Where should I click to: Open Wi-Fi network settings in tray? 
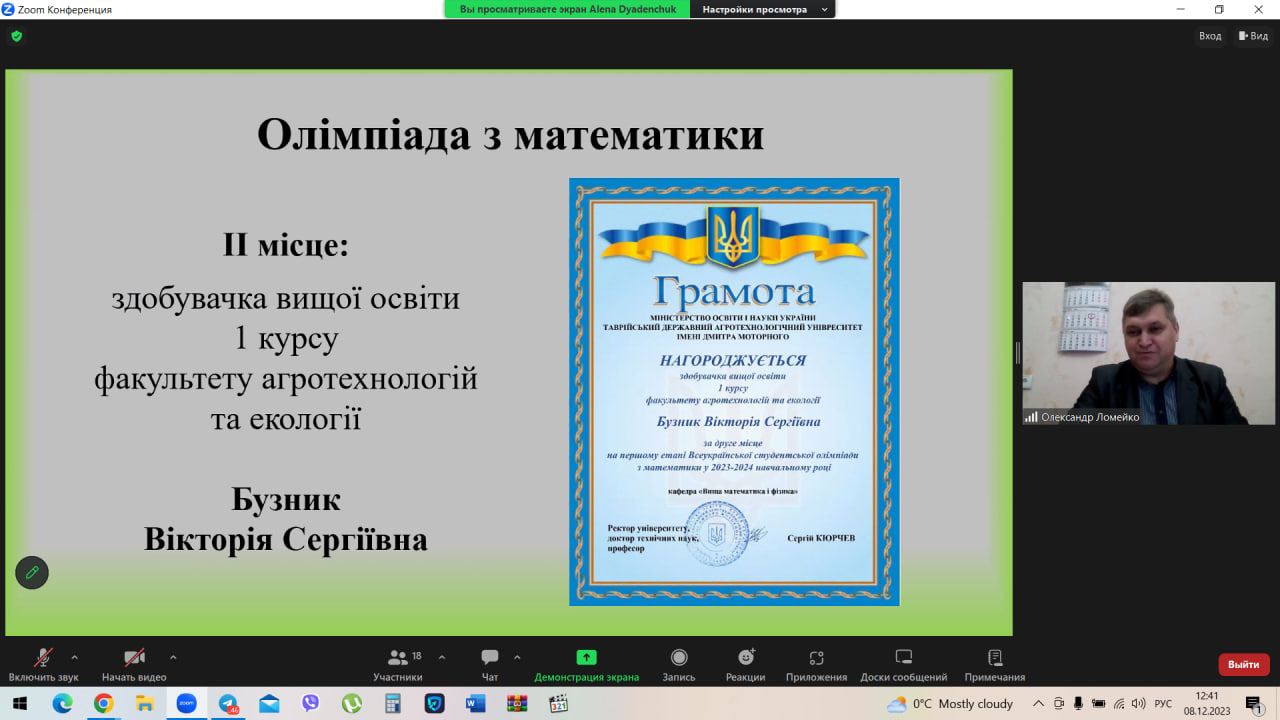tap(1119, 704)
